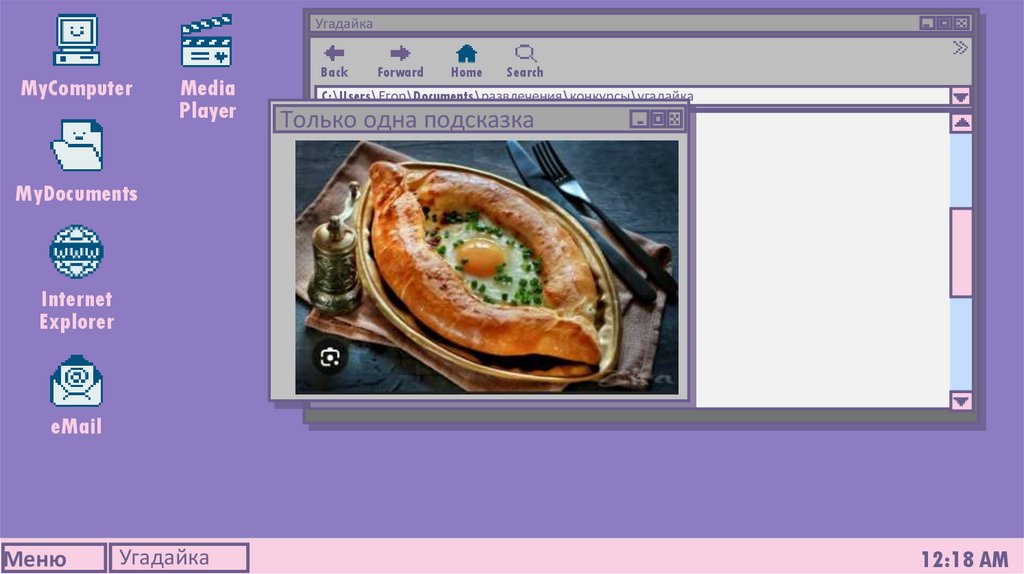Image resolution: width=1024 pixels, height=574 pixels.
Task: Open the MyDocuments folder icon
Action: point(76,145)
